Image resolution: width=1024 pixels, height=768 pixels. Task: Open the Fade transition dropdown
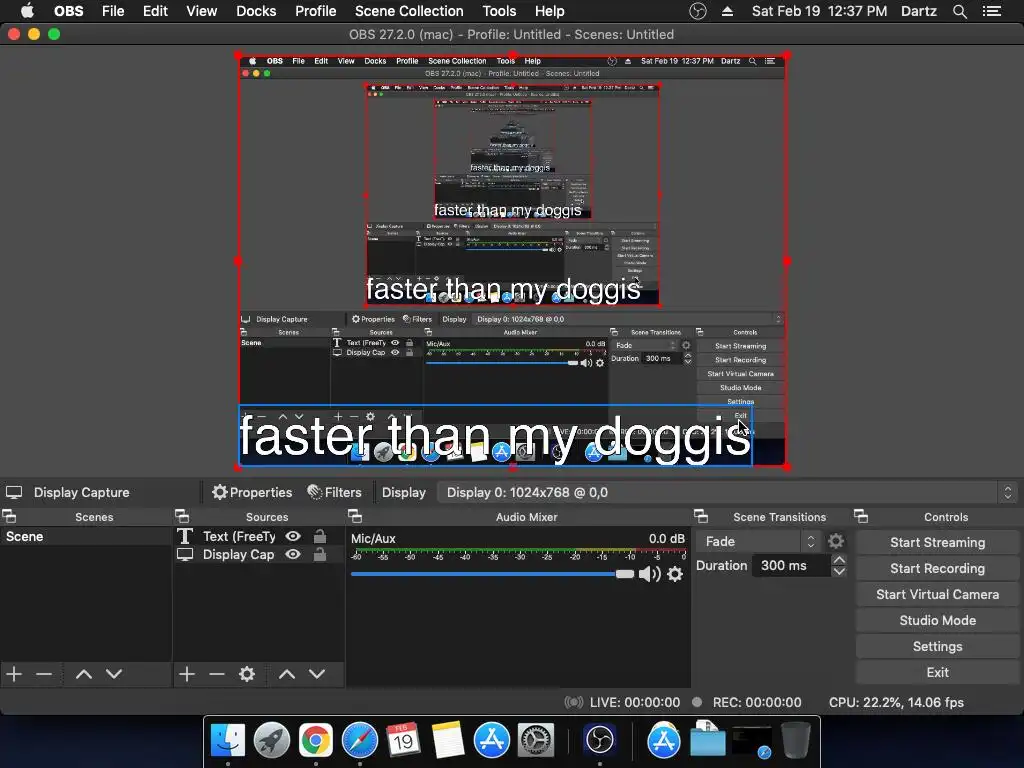[758, 541]
